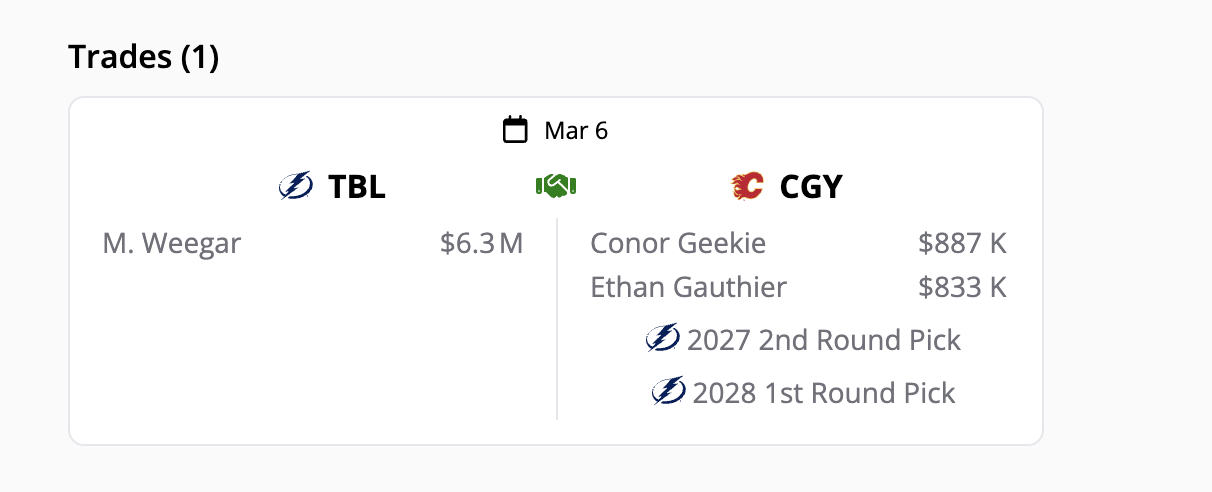Open Ethan Gauthier player name

click(689, 288)
